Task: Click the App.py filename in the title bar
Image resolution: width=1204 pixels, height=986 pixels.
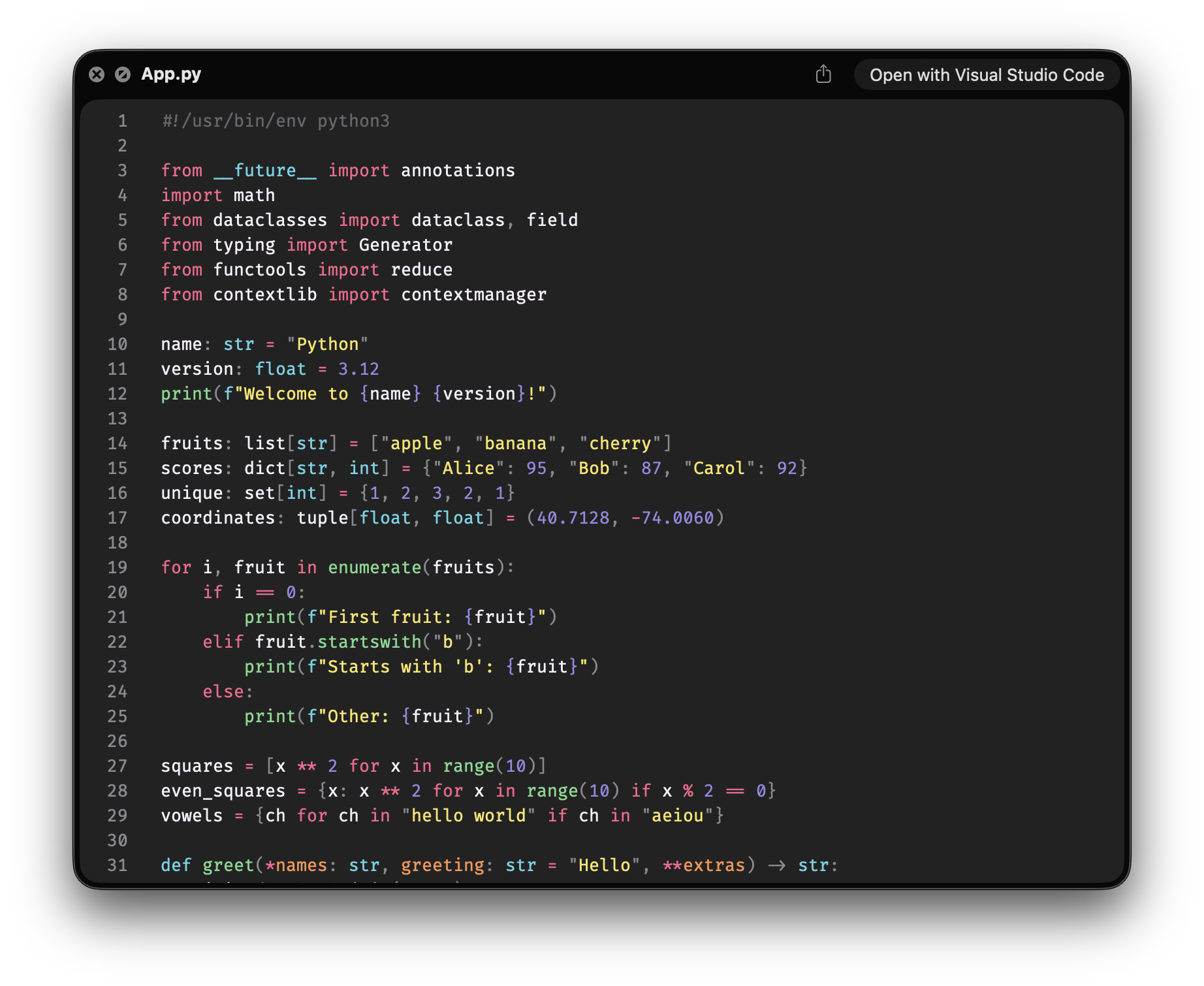Action: 171,74
